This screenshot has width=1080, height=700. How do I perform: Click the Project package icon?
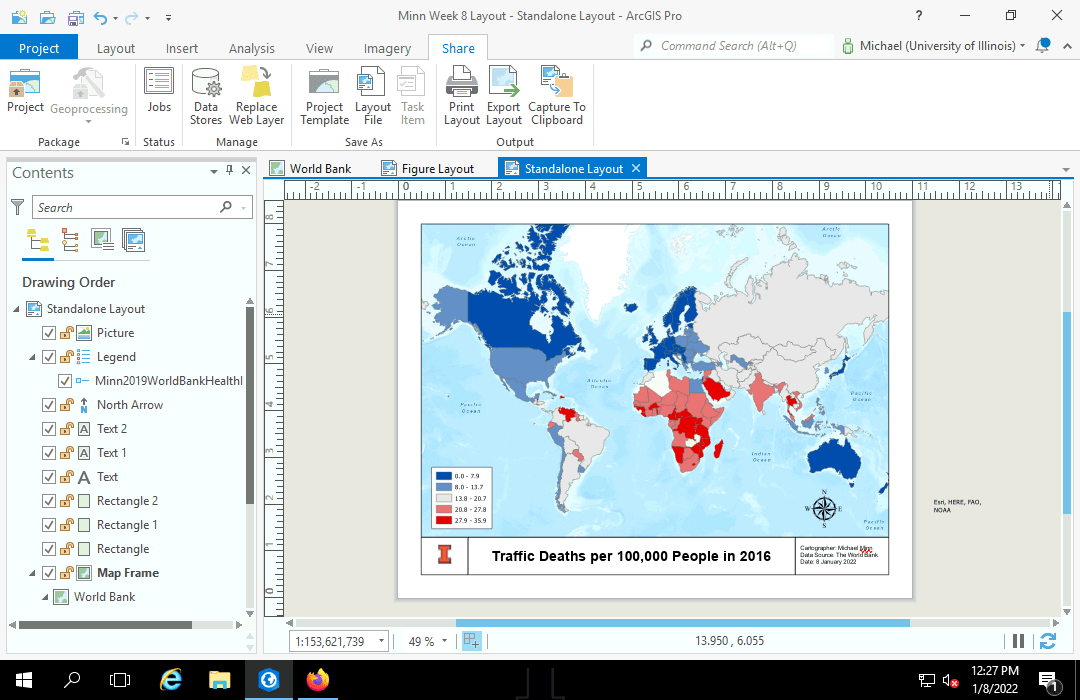25,90
